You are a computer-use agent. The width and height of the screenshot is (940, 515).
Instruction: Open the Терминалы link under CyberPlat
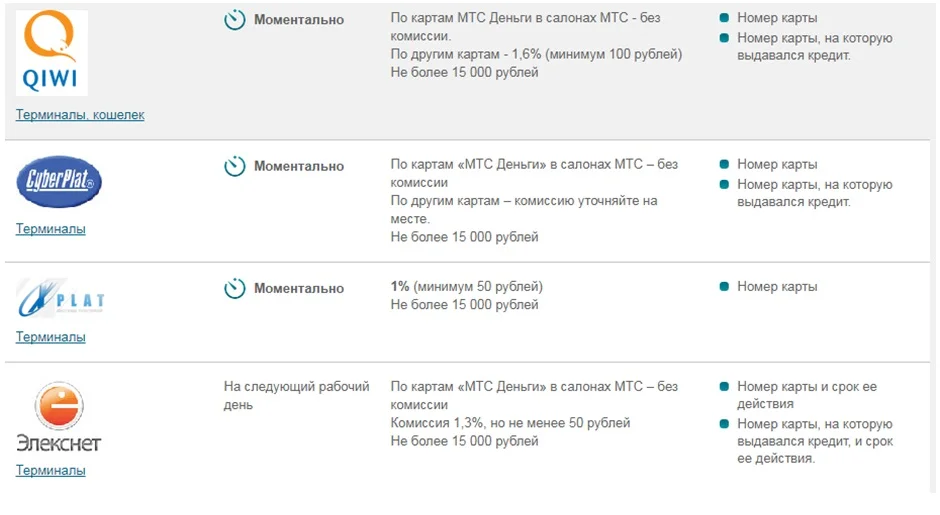click(50, 228)
